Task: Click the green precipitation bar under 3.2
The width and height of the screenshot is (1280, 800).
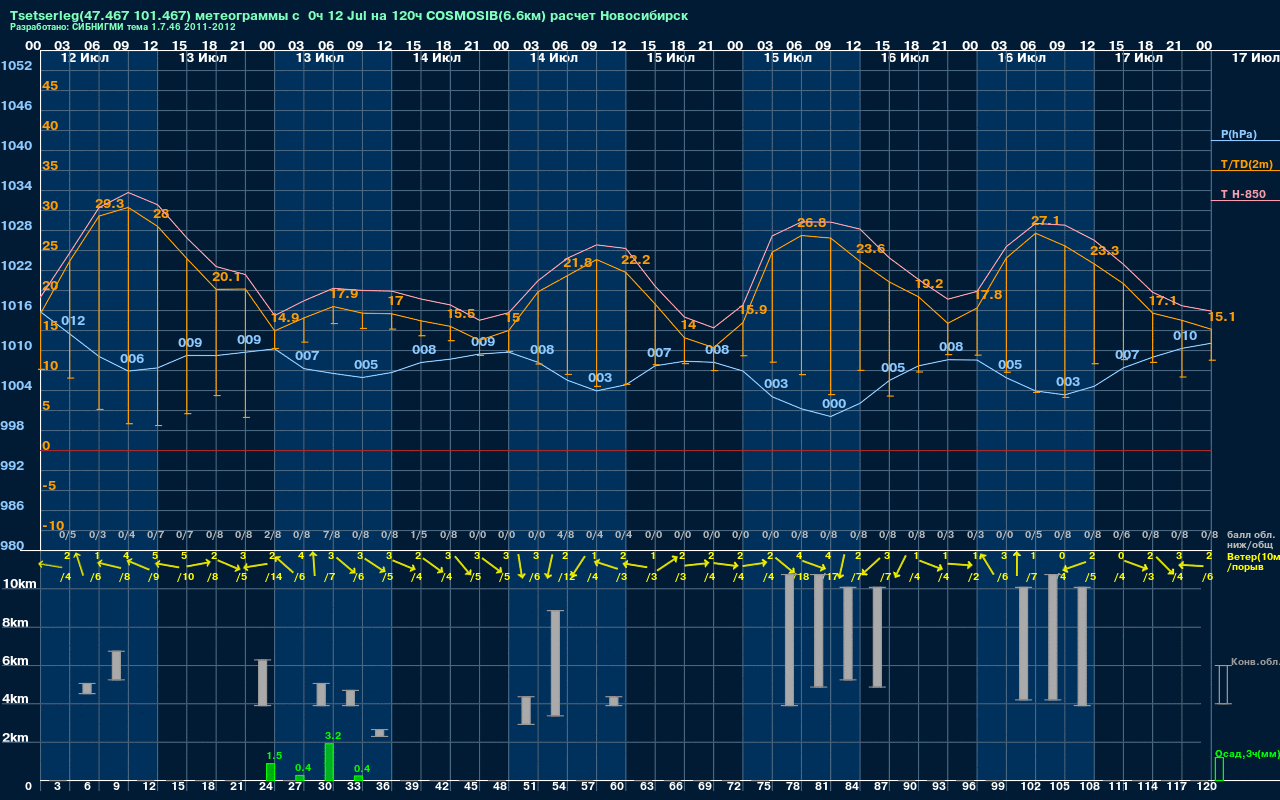Action: coord(329,762)
